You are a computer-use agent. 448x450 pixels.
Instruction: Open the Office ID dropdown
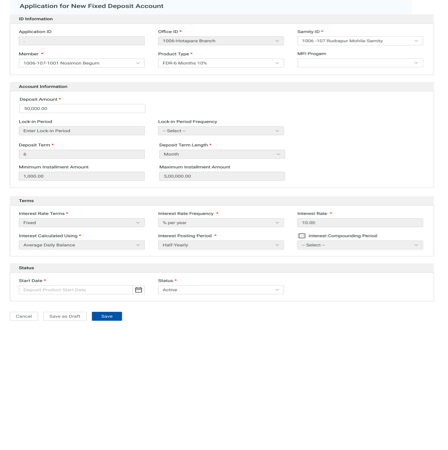point(221,41)
